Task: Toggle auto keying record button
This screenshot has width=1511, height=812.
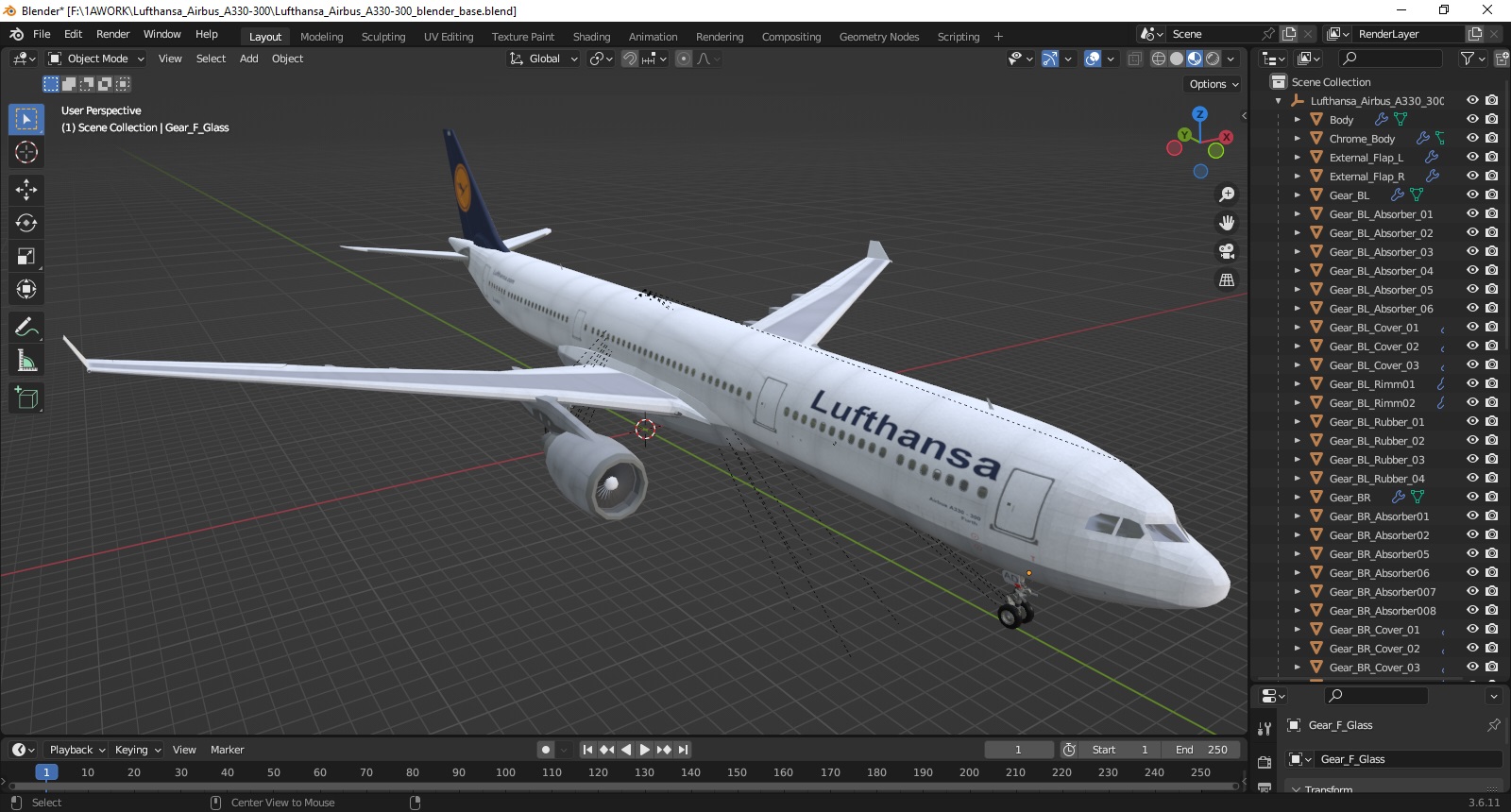Action: (x=545, y=750)
